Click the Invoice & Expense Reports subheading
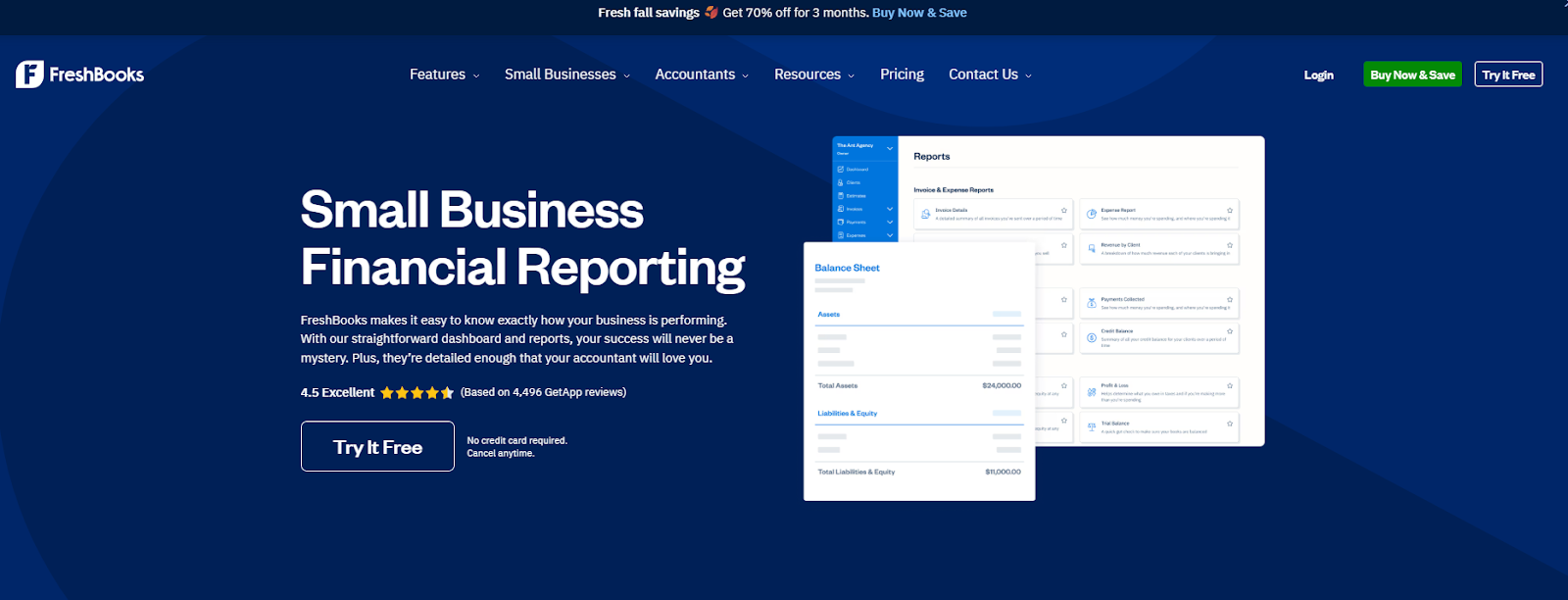 [x=954, y=190]
